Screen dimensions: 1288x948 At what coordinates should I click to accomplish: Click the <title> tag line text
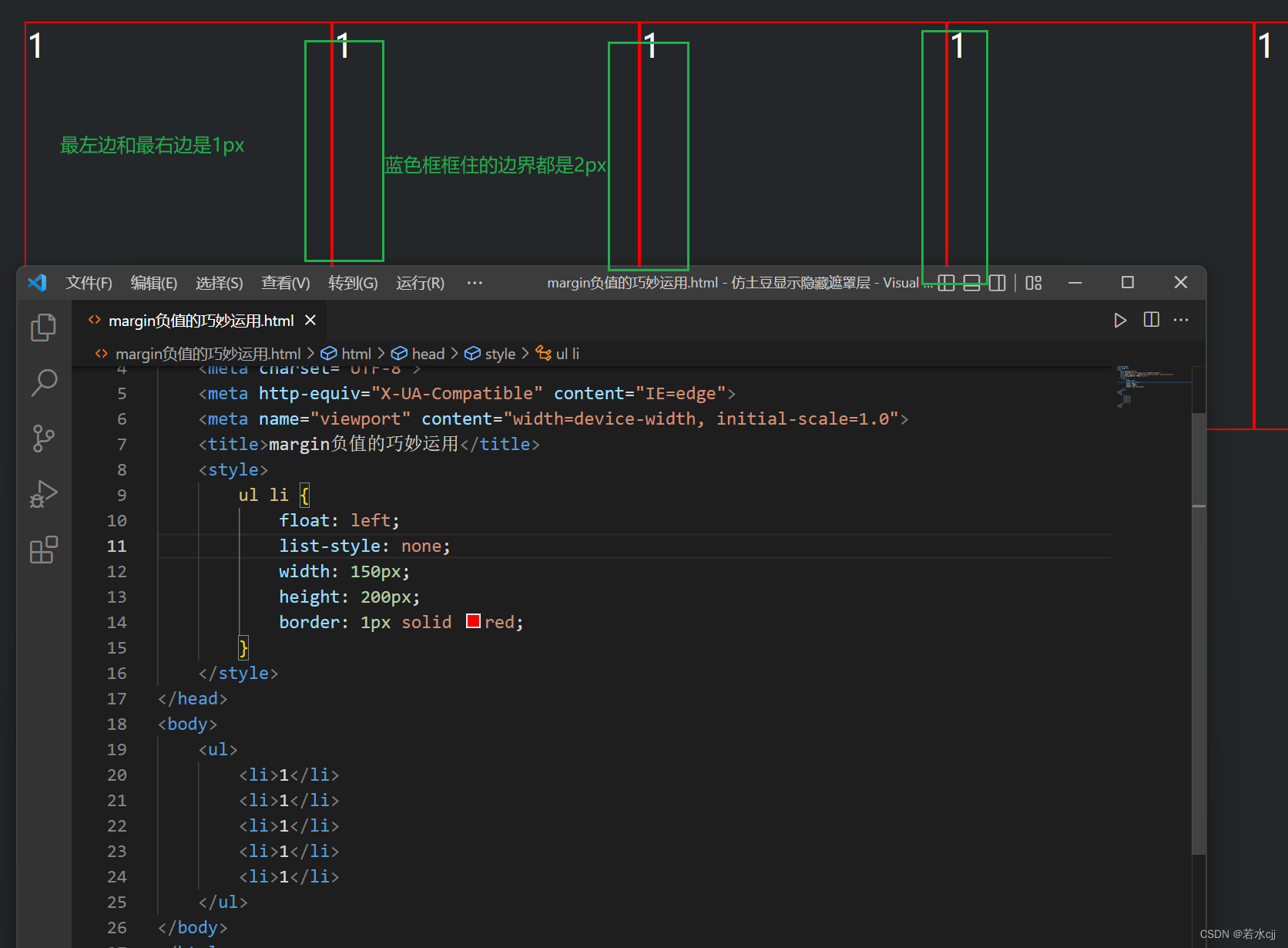[369, 444]
